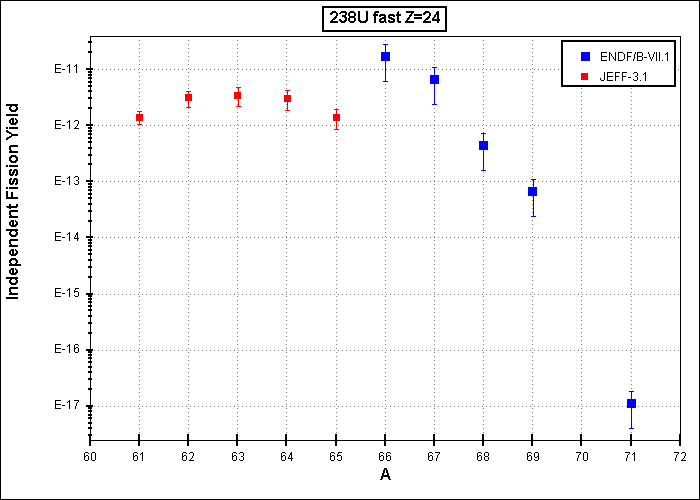Click the x-axis tick label 69
The height and width of the screenshot is (500, 700).
coord(532,457)
